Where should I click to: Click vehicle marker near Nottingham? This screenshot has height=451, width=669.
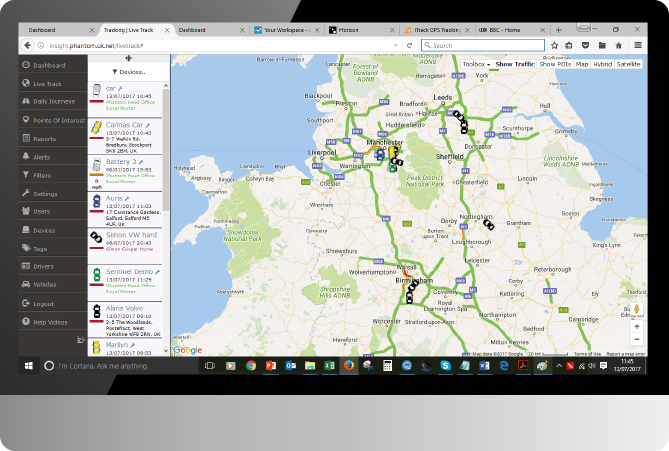tap(488, 224)
